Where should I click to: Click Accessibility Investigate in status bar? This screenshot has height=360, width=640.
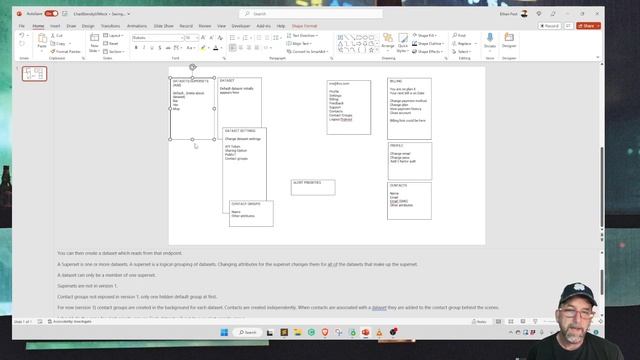(x=70, y=322)
